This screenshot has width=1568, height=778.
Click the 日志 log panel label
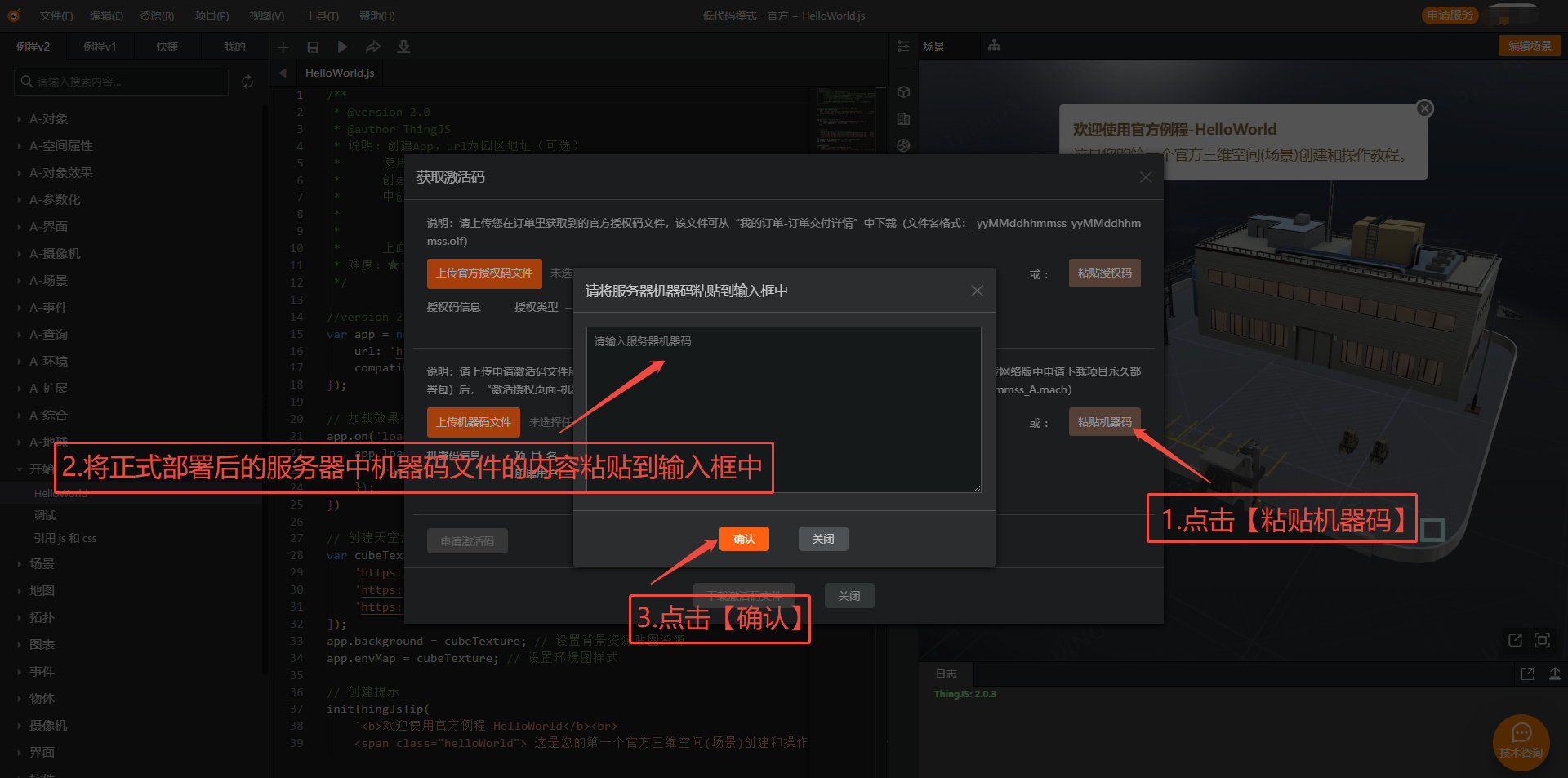(946, 674)
